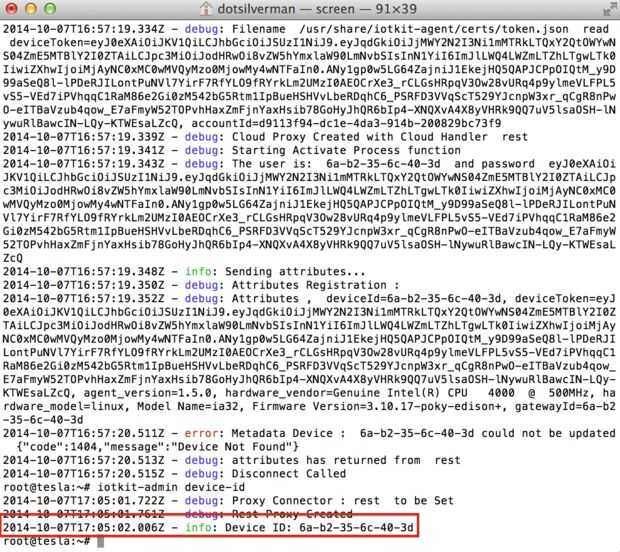
Task: Click the 'Cloud Proxy Created with Cloud Handler' line
Action: pos(380,137)
